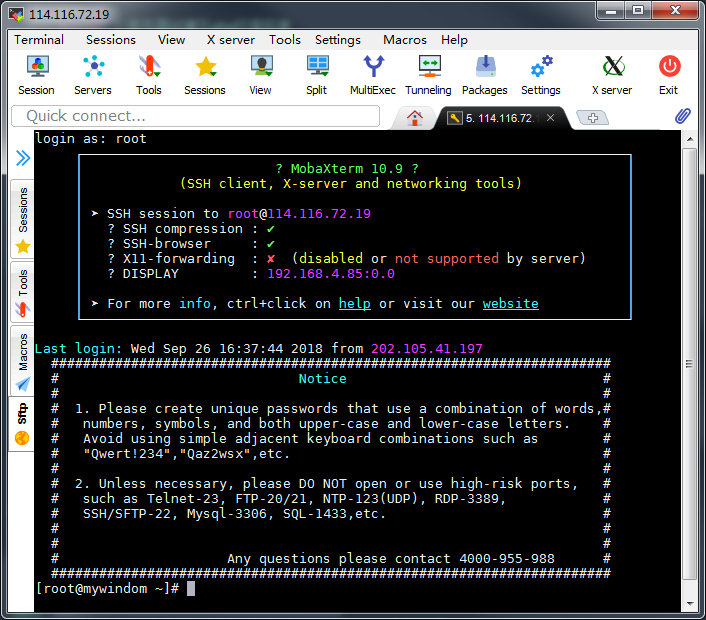Maximize the MobaXterm window
Viewport: 706px width, 620px height.
pos(638,11)
